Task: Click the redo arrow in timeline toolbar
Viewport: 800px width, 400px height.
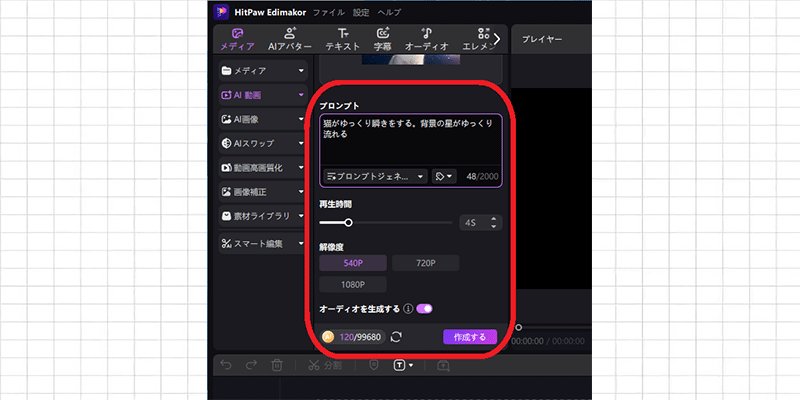Action: click(252, 365)
